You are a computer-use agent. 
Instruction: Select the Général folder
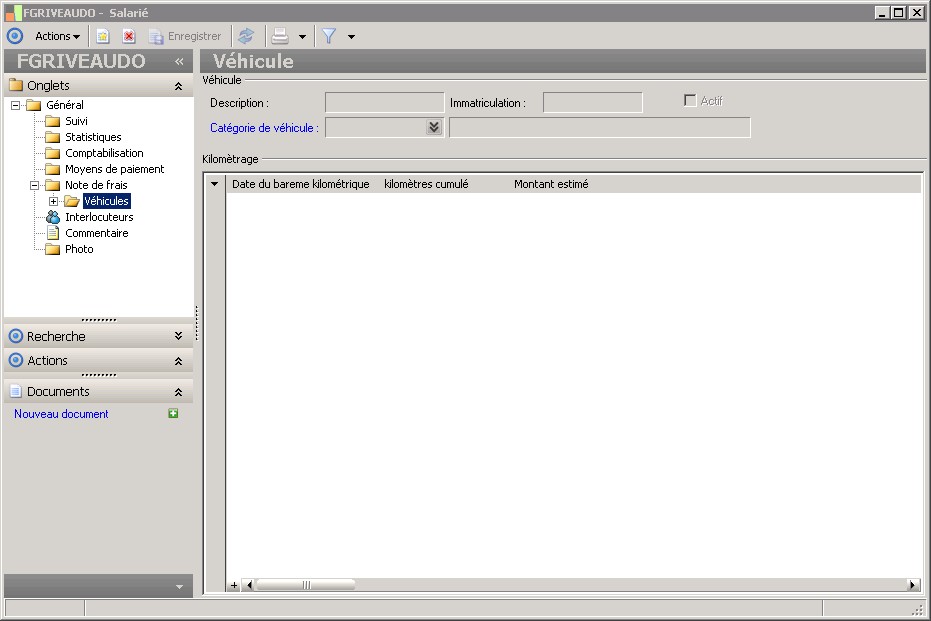click(64, 105)
